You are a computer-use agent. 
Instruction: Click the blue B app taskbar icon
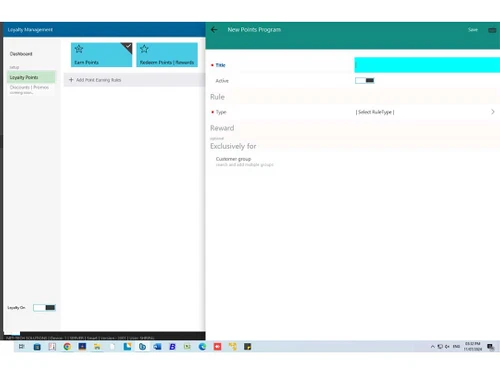[172, 347]
